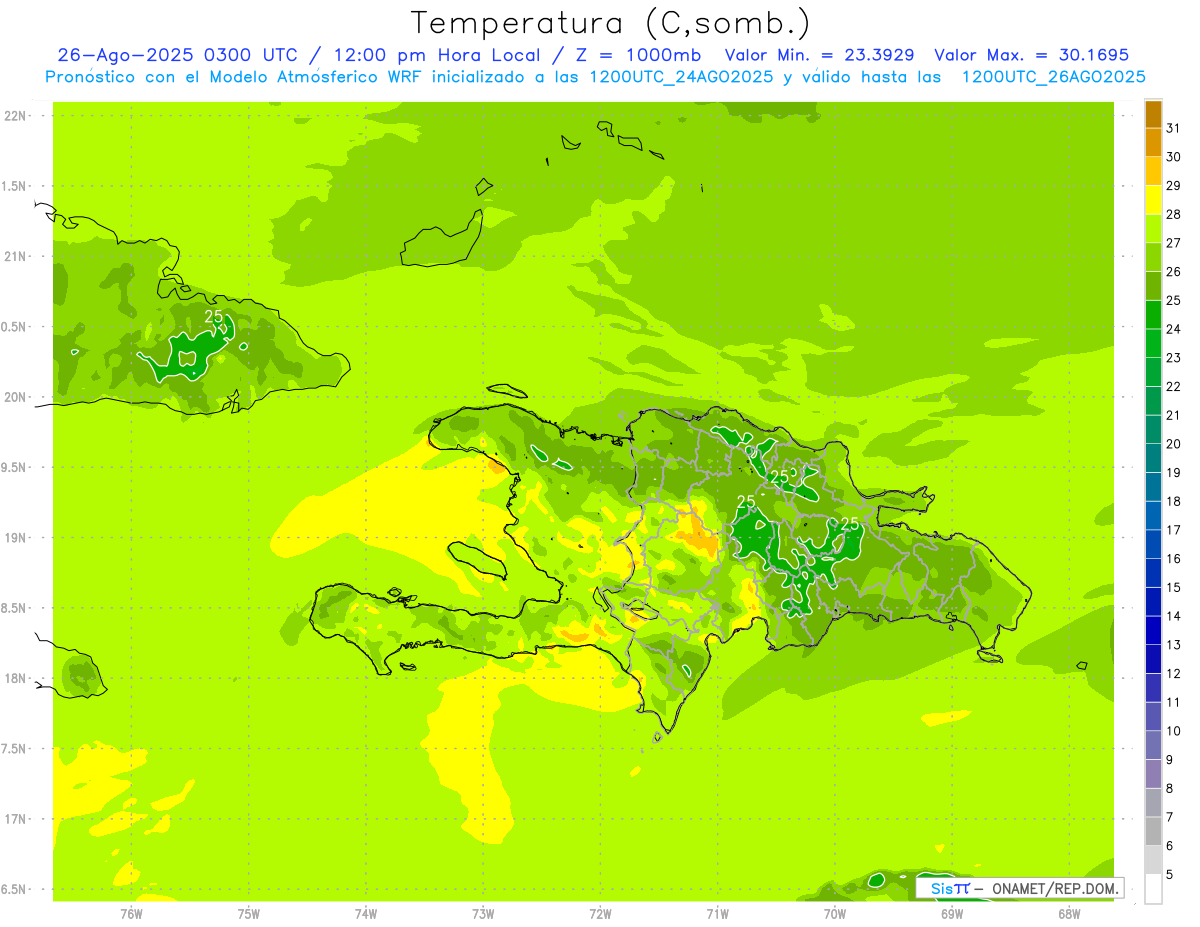Screen dimensions: 1200x927
Task: Click the '18N' latitude axis label
Action: click(15, 678)
